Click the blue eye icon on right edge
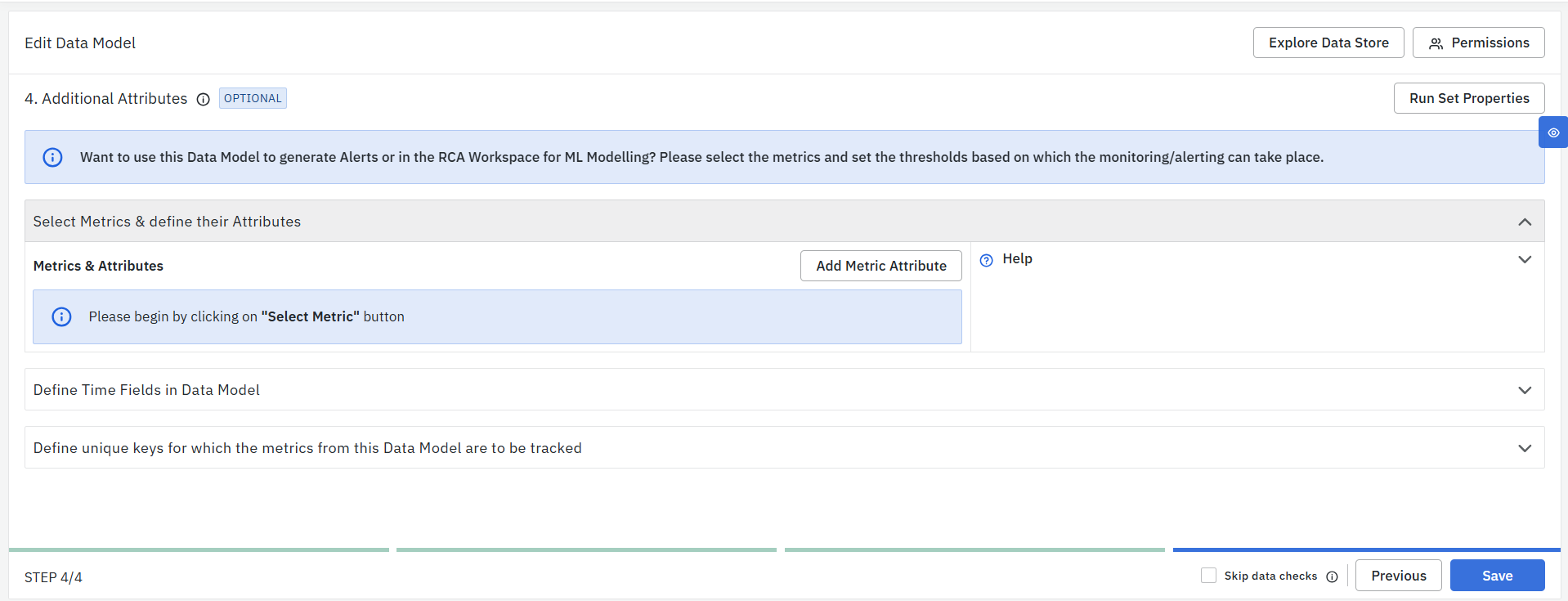The image size is (1568, 601). coord(1553,132)
